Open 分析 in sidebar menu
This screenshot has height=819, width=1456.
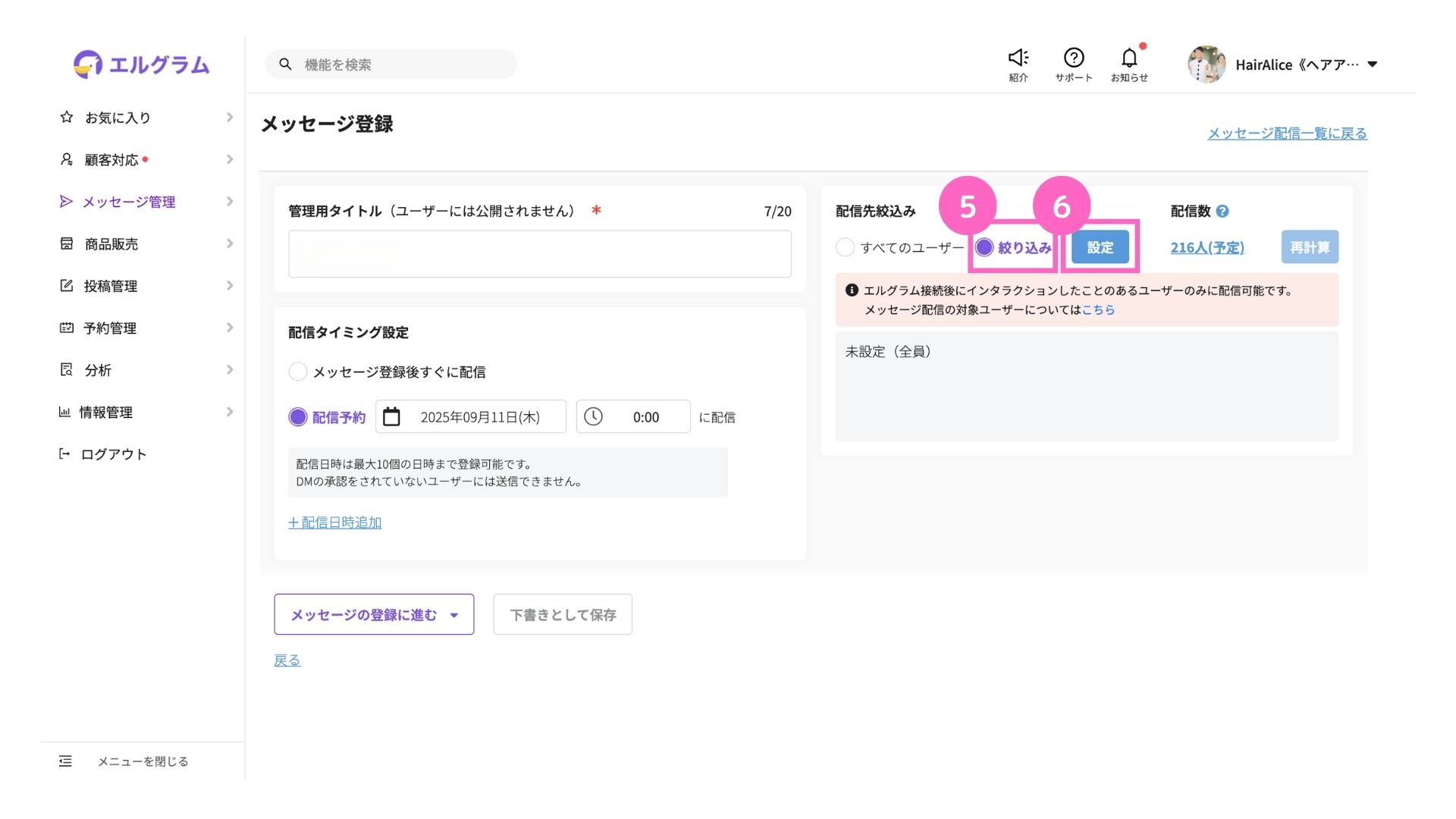pyautogui.click(x=98, y=370)
